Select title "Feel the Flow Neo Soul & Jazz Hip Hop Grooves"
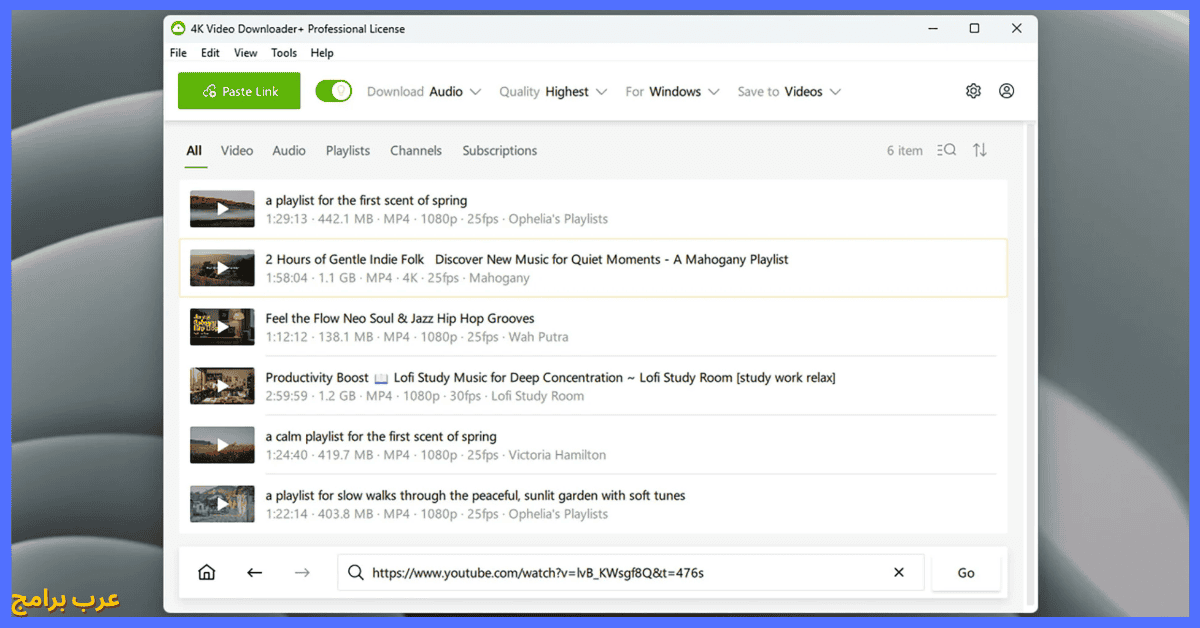The height and width of the screenshot is (628, 1200). [x=400, y=318]
